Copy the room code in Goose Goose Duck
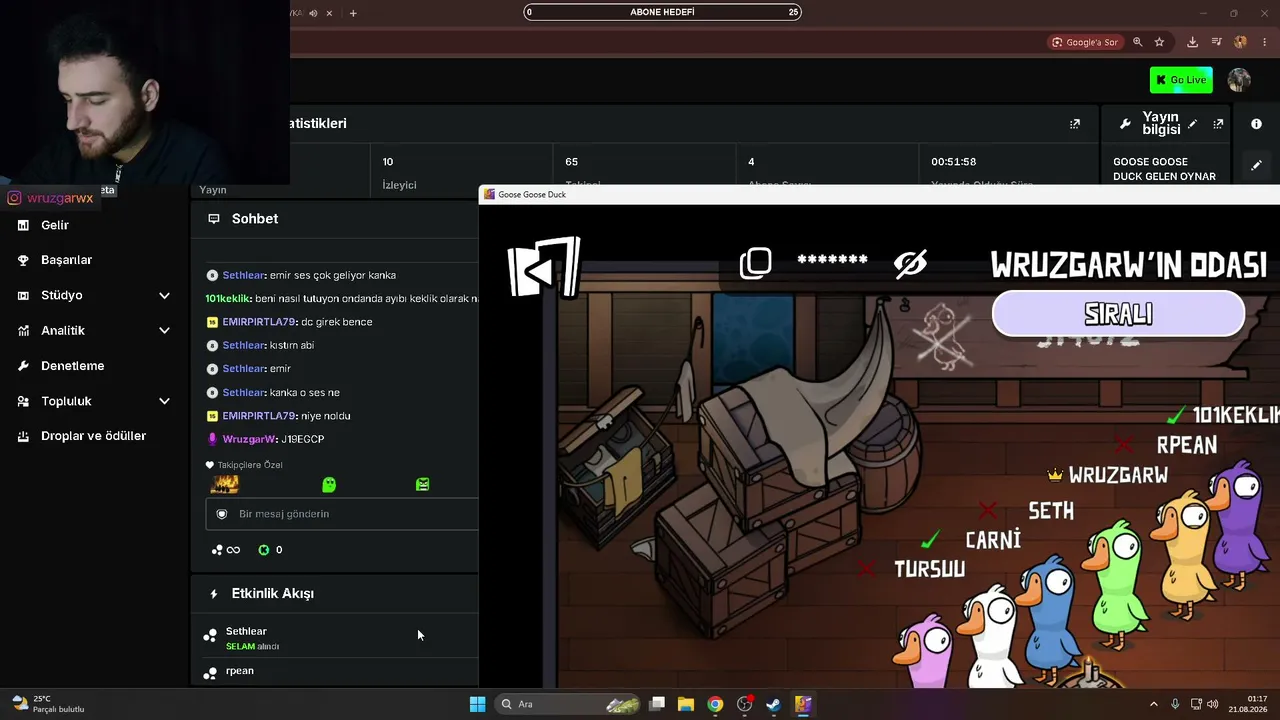This screenshot has height=720, width=1280. [755, 263]
